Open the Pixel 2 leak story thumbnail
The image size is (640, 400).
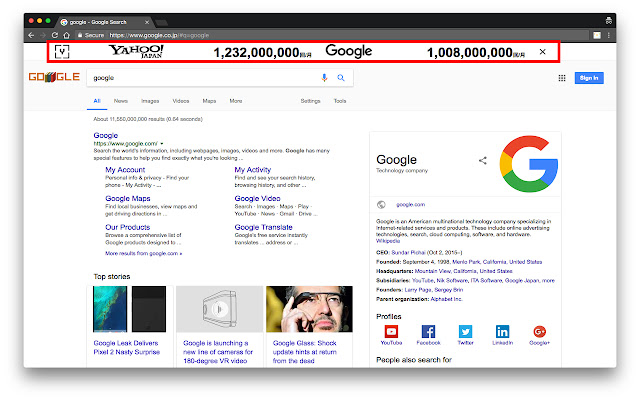click(x=129, y=309)
